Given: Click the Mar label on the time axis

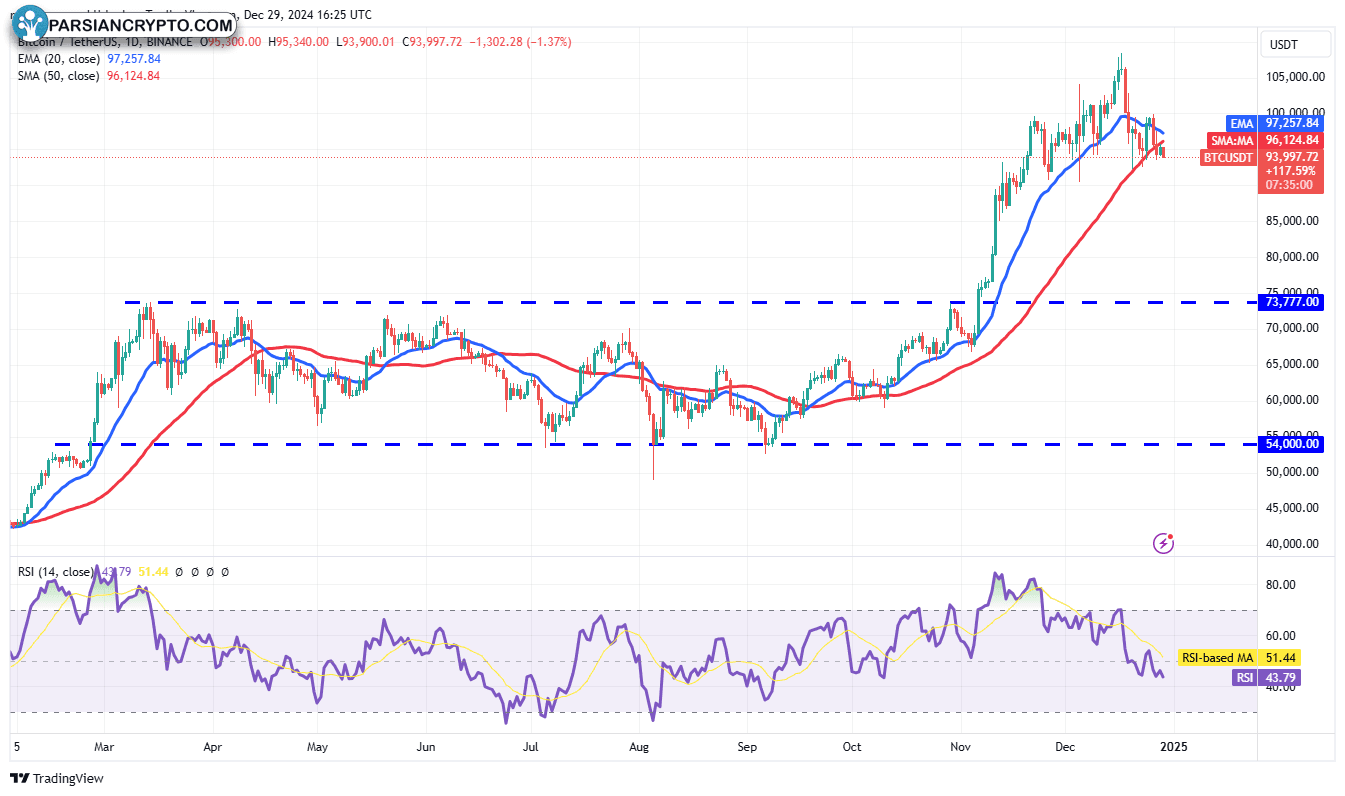Looking at the screenshot, I should [105, 747].
